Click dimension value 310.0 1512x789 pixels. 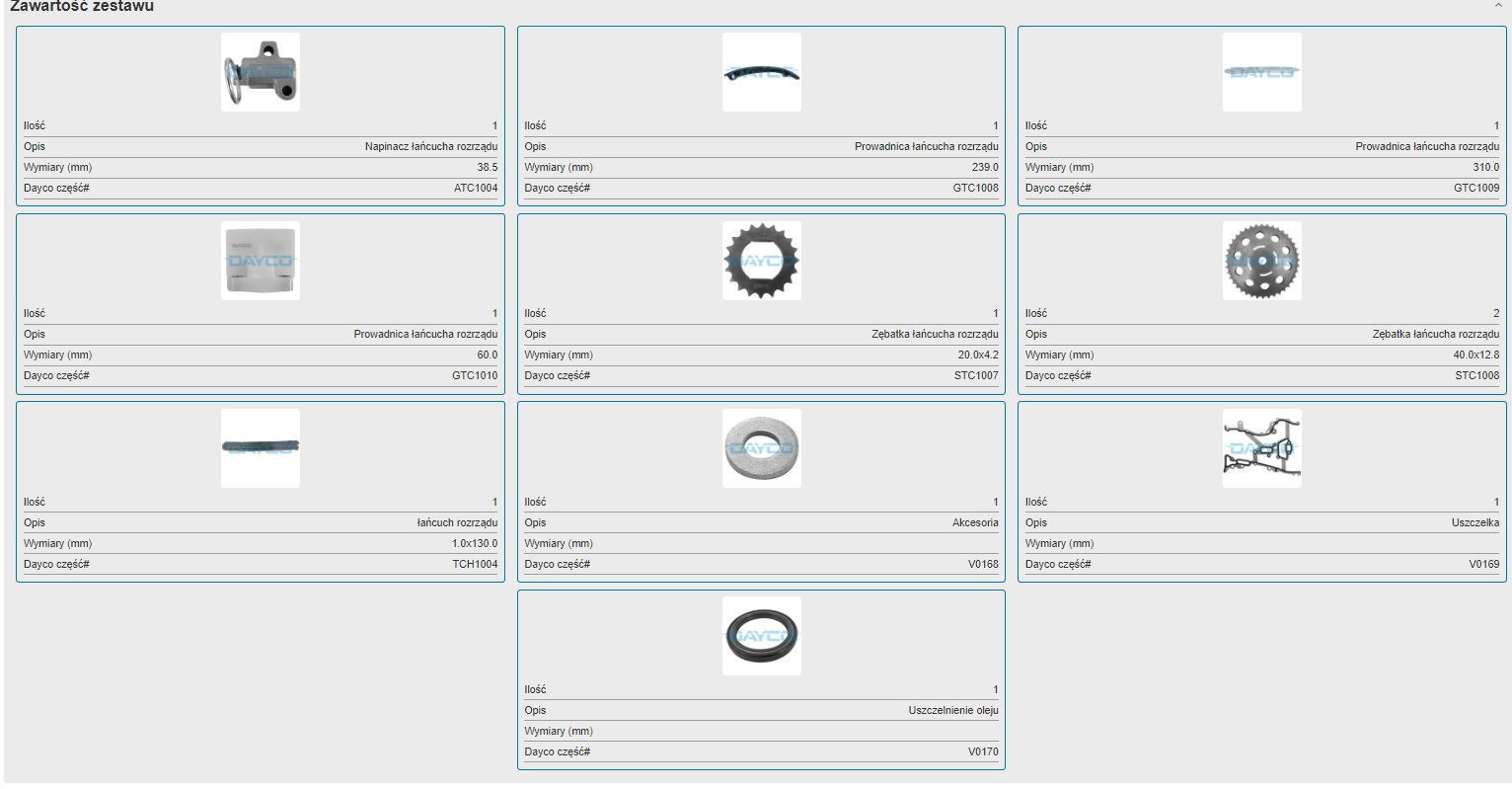(1486, 167)
